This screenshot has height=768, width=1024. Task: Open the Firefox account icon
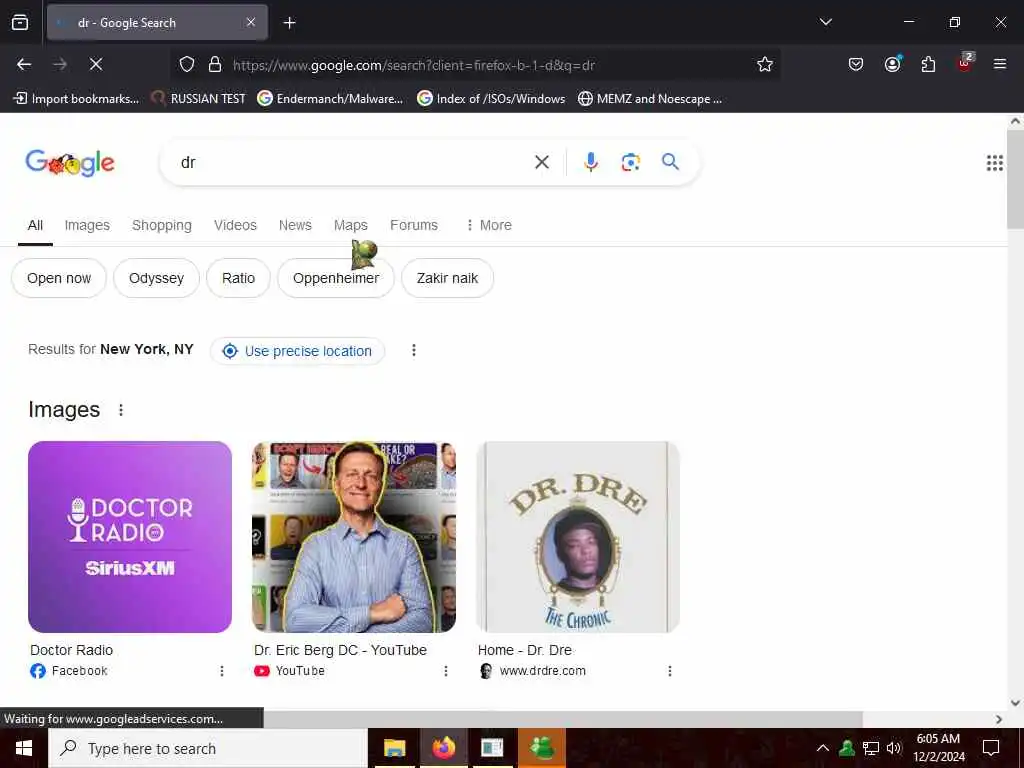click(x=892, y=64)
